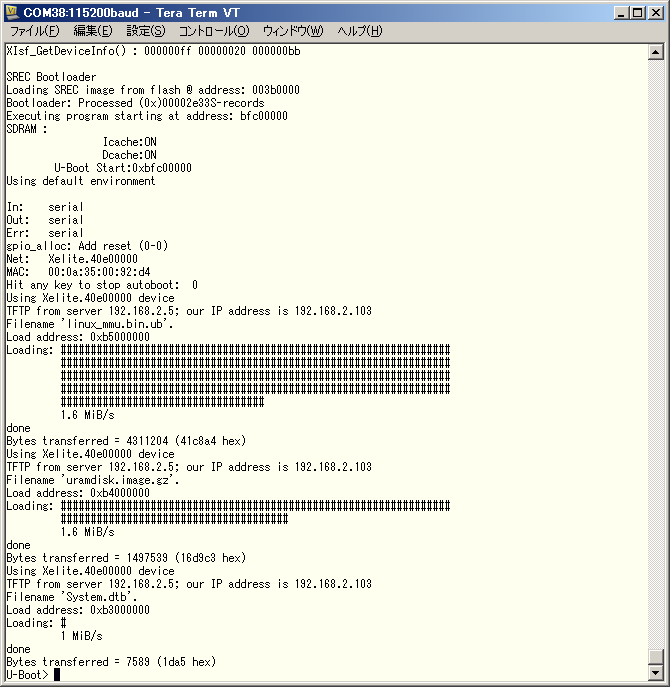Click the U-Boot> prompt cursor
The height and width of the screenshot is (687, 670).
click(57, 675)
